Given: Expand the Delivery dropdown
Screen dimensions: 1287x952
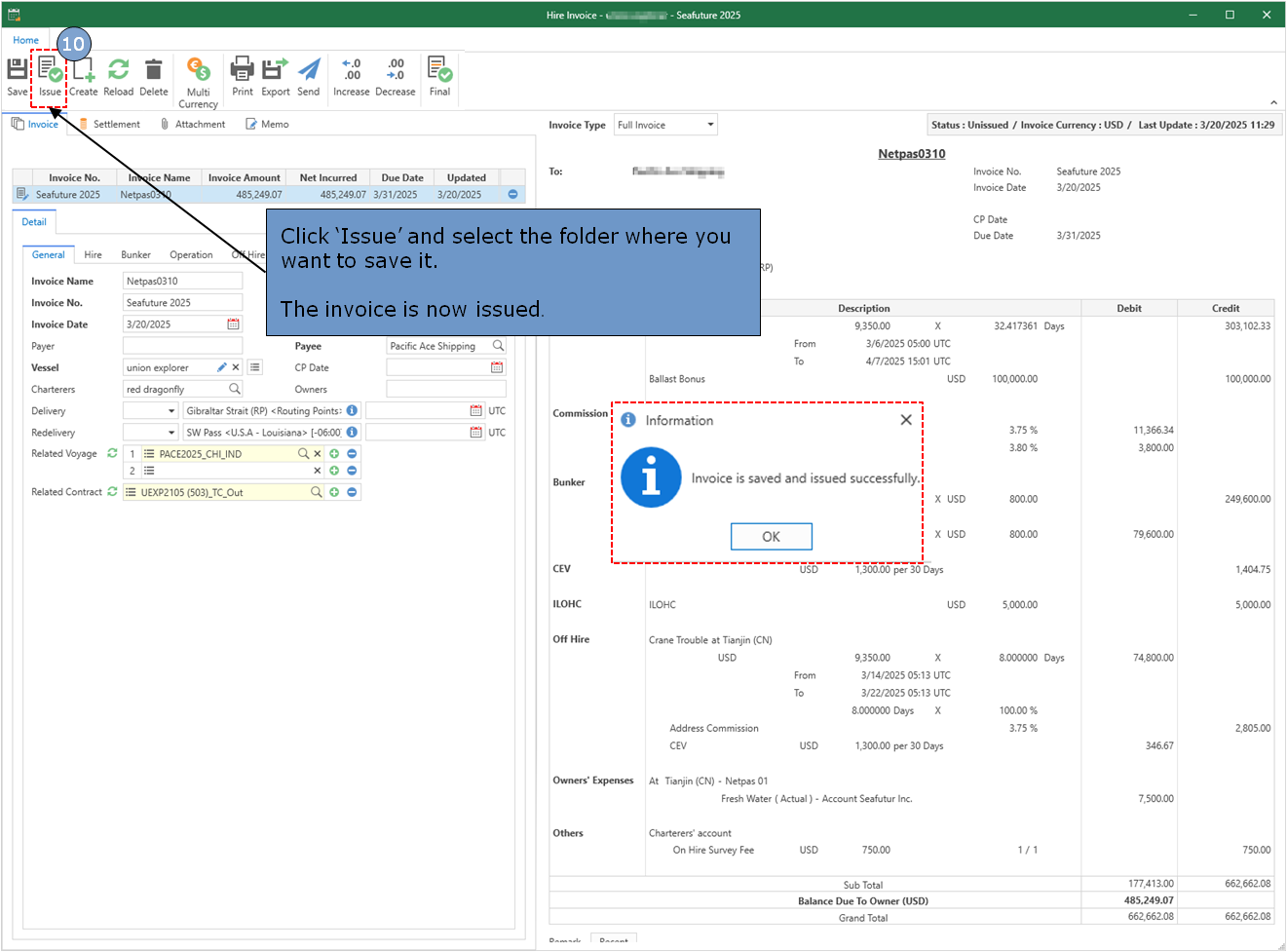Looking at the screenshot, I should [171, 411].
